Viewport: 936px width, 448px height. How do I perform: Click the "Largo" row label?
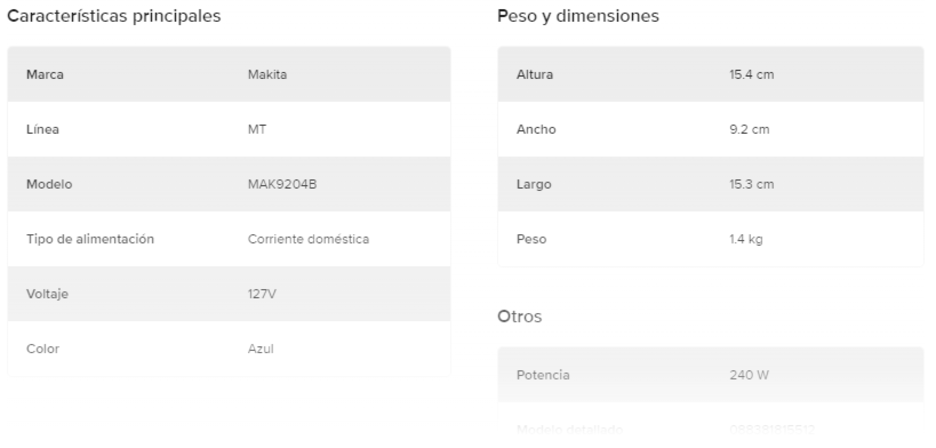(533, 185)
